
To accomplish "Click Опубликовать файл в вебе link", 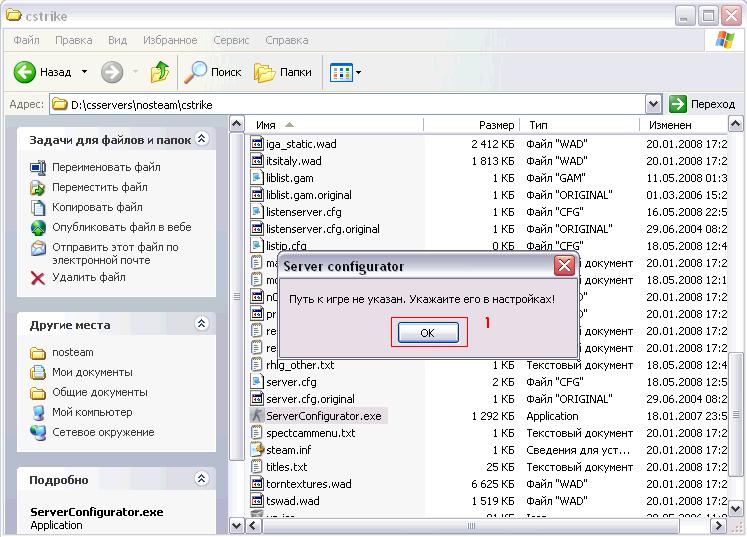I will (x=121, y=227).
